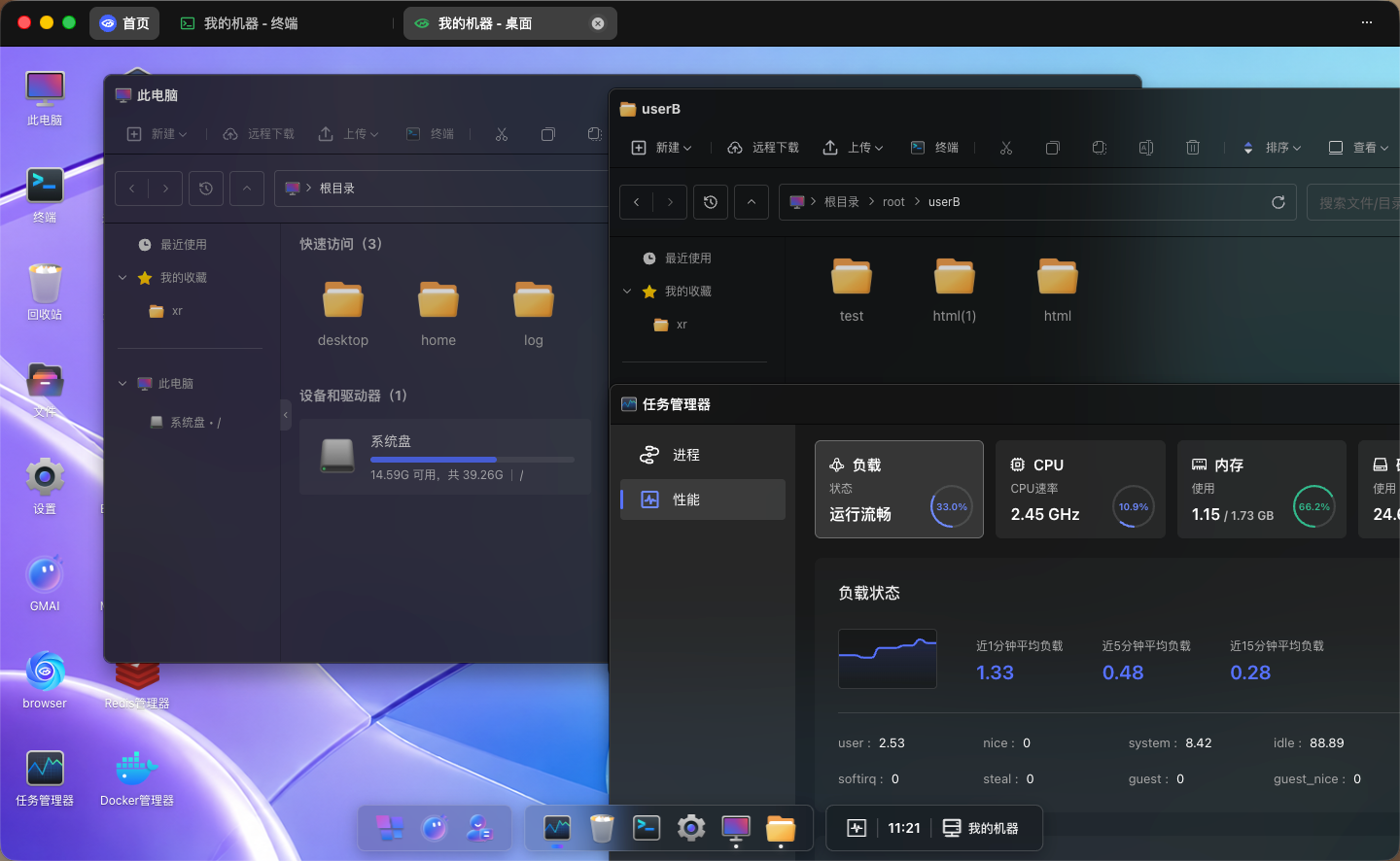Viewport: 1400px width, 861px height.
Task: Collapse 此电脑 window sidebar handle
Action: click(x=286, y=415)
